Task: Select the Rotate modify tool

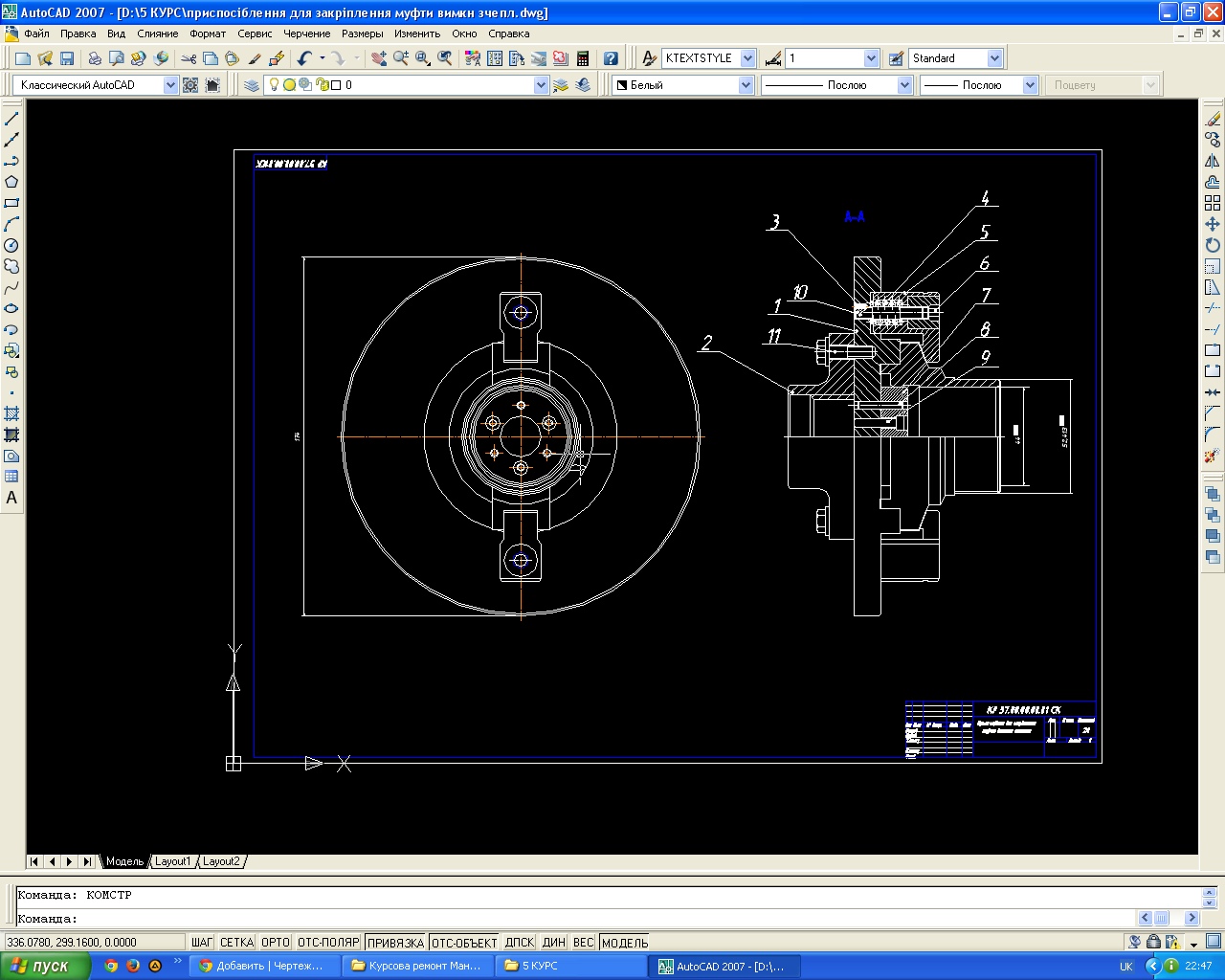Action: click(1213, 245)
